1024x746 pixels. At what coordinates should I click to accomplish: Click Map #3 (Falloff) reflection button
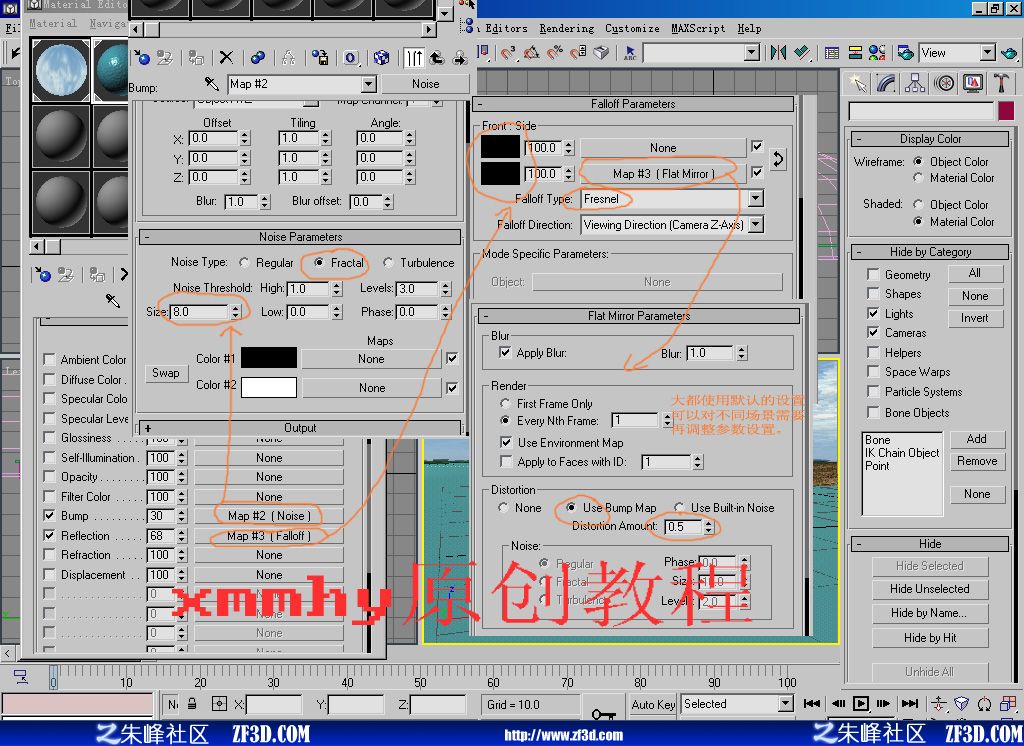coord(268,536)
